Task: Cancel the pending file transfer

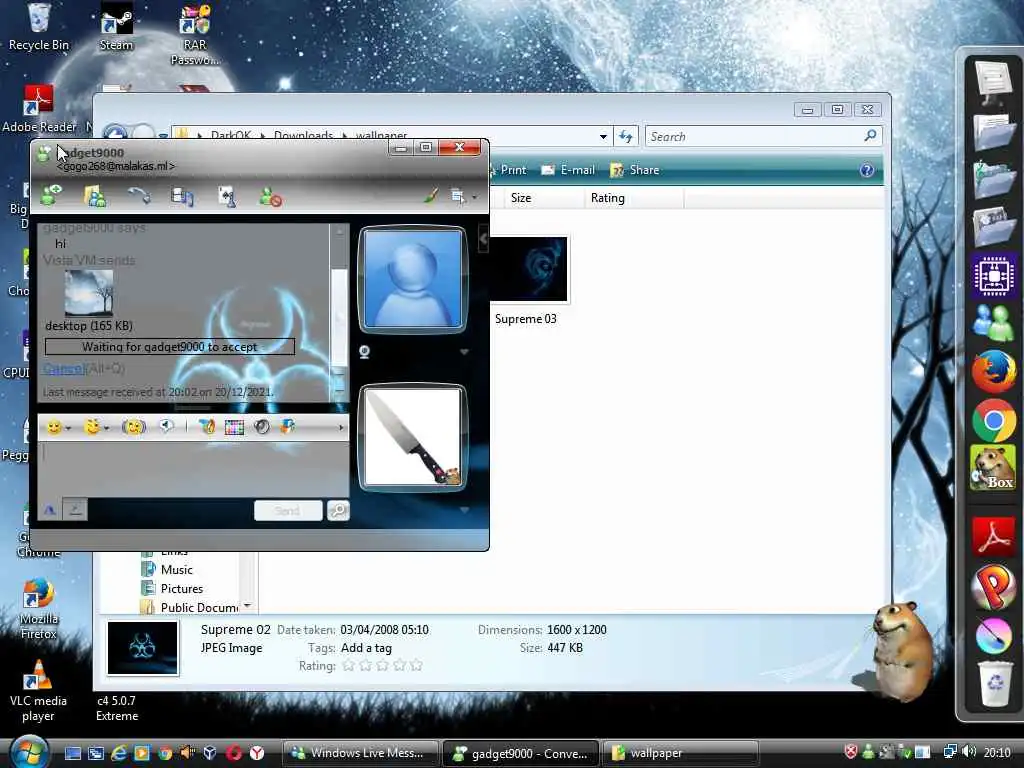Action: pos(63,368)
